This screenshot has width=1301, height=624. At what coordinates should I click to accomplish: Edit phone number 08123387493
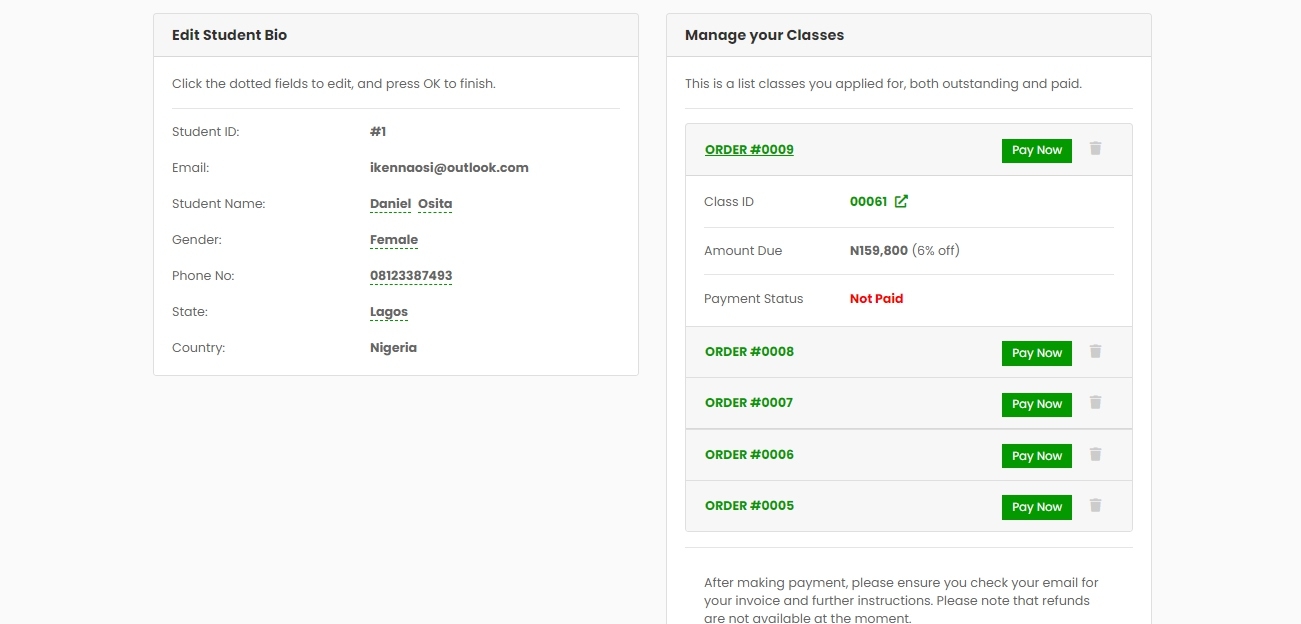[411, 276]
